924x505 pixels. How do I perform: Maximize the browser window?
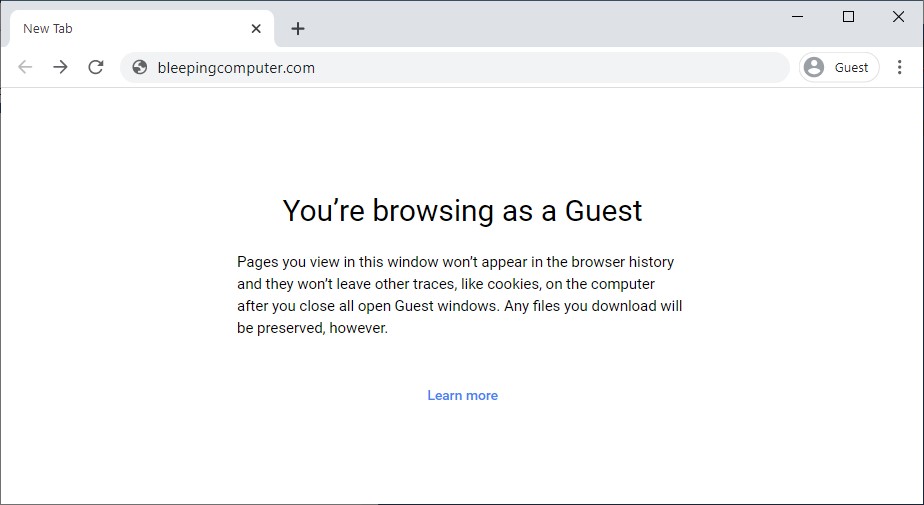(x=848, y=16)
